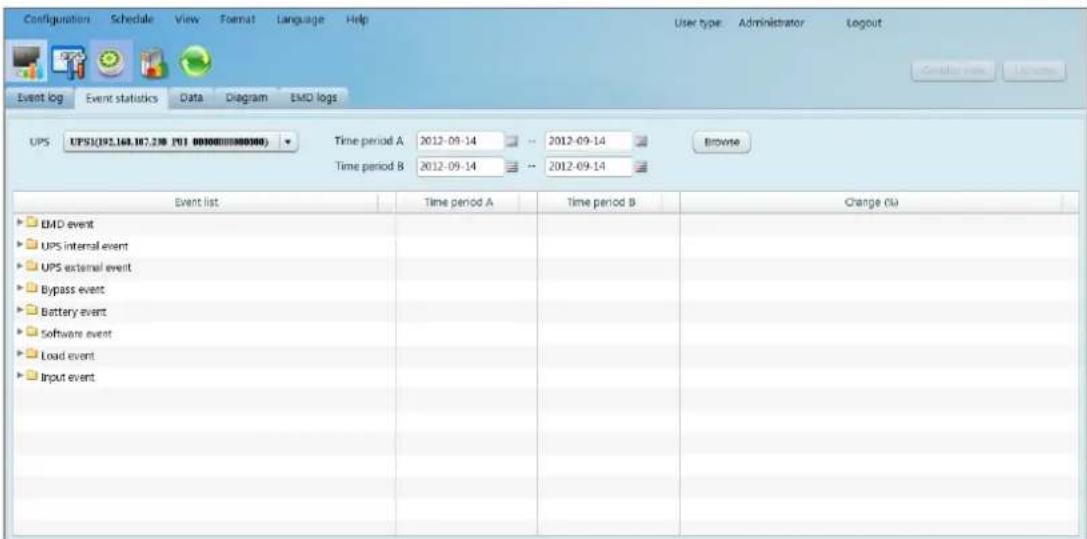
Task: Open calendar for Time period B end date
Action: [641, 167]
